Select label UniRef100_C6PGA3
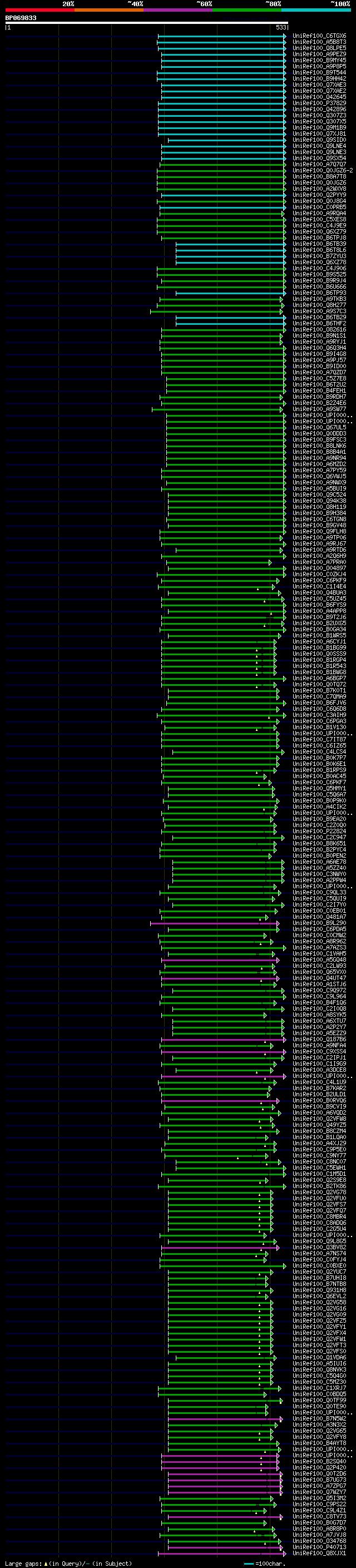The height and width of the screenshot is (1568, 356). click(x=319, y=721)
